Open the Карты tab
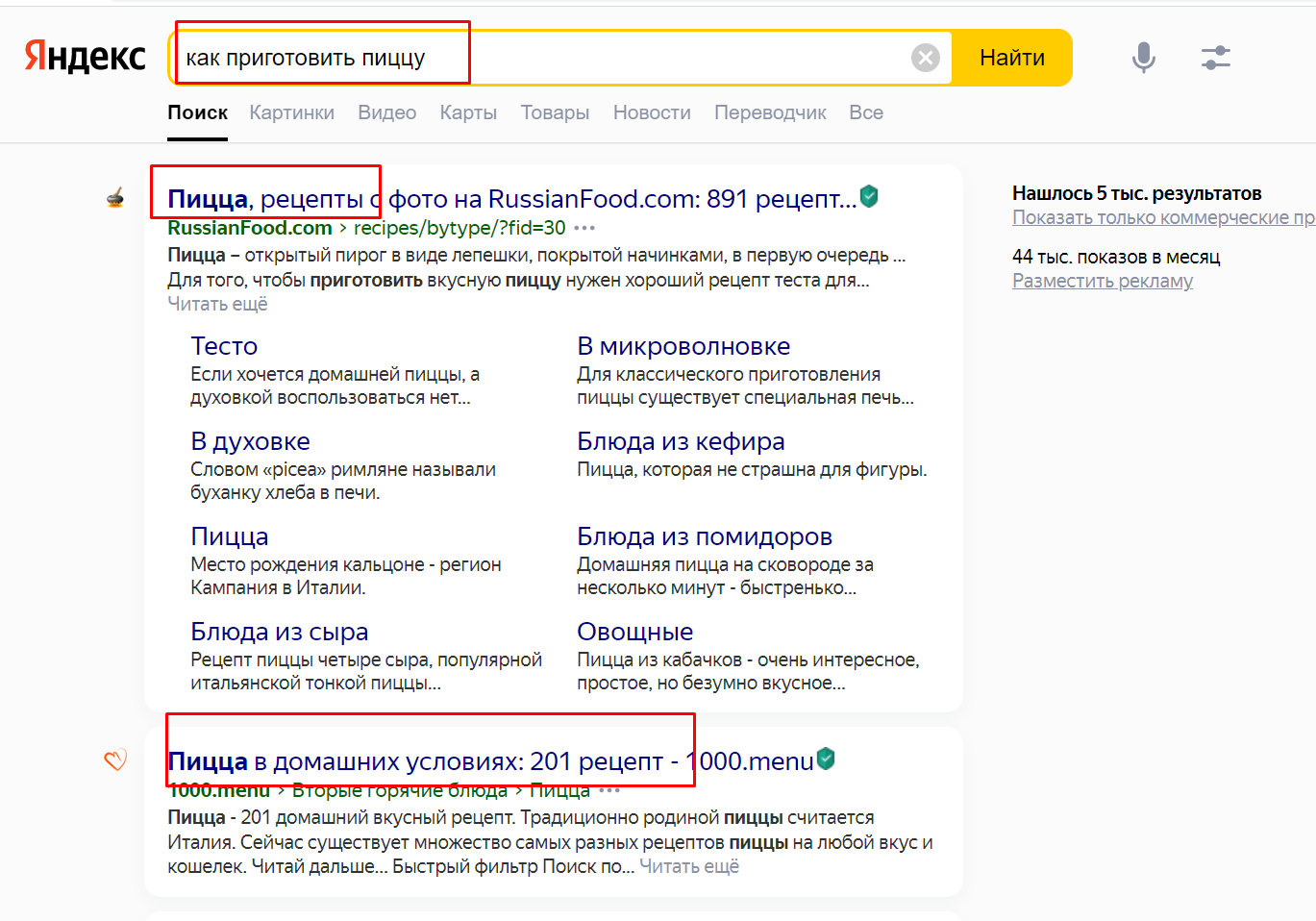The image size is (1316, 921). pos(468,112)
